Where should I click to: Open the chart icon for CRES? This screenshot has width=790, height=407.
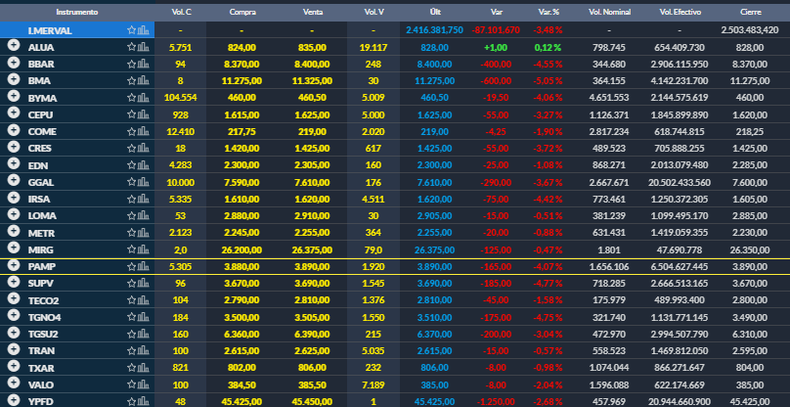[144, 149]
